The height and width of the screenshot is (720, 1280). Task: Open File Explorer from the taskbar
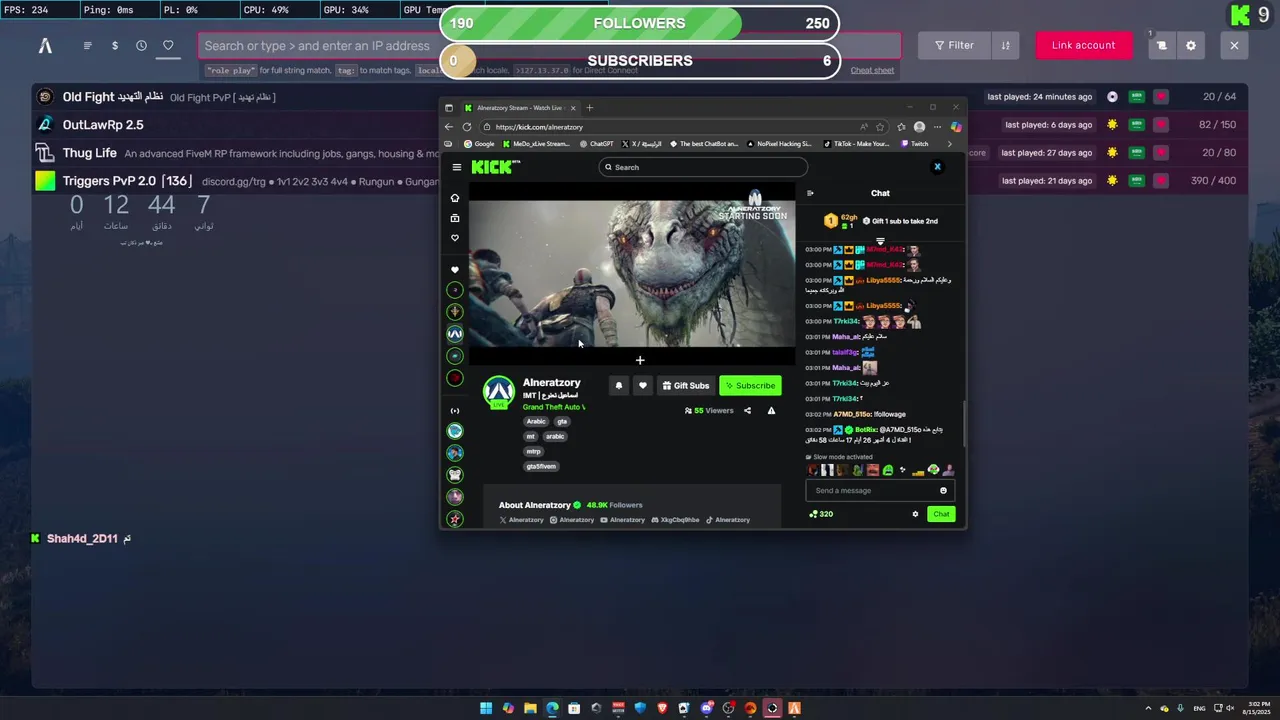coord(530,708)
